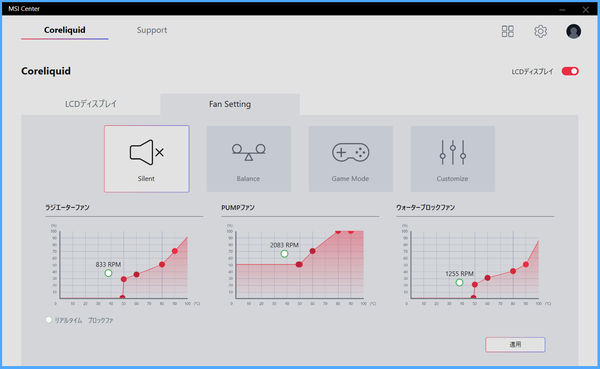Open the user profile avatar
The height and width of the screenshot is (369, 600).
[573, 31]
